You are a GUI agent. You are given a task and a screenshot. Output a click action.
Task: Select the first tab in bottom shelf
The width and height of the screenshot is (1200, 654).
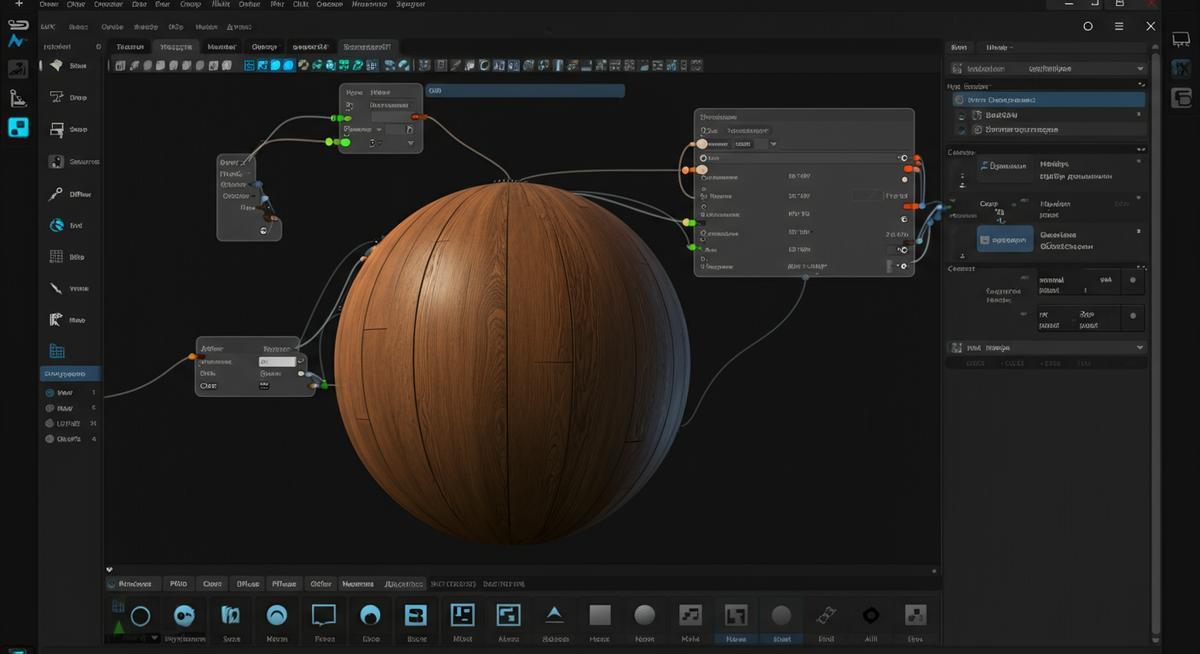(x=134, y=584)
